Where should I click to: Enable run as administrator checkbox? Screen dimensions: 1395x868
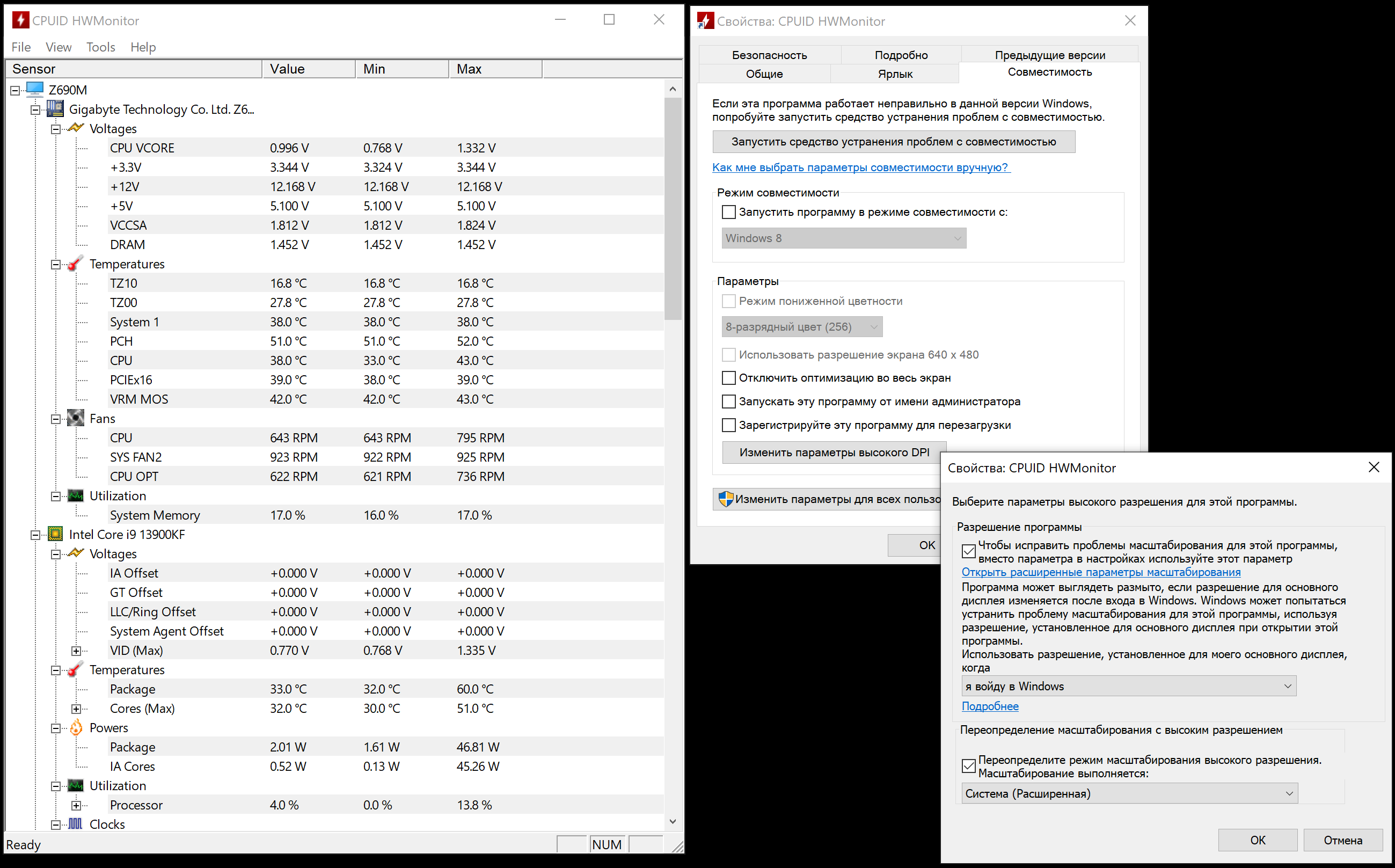click(x=728, y=402)
